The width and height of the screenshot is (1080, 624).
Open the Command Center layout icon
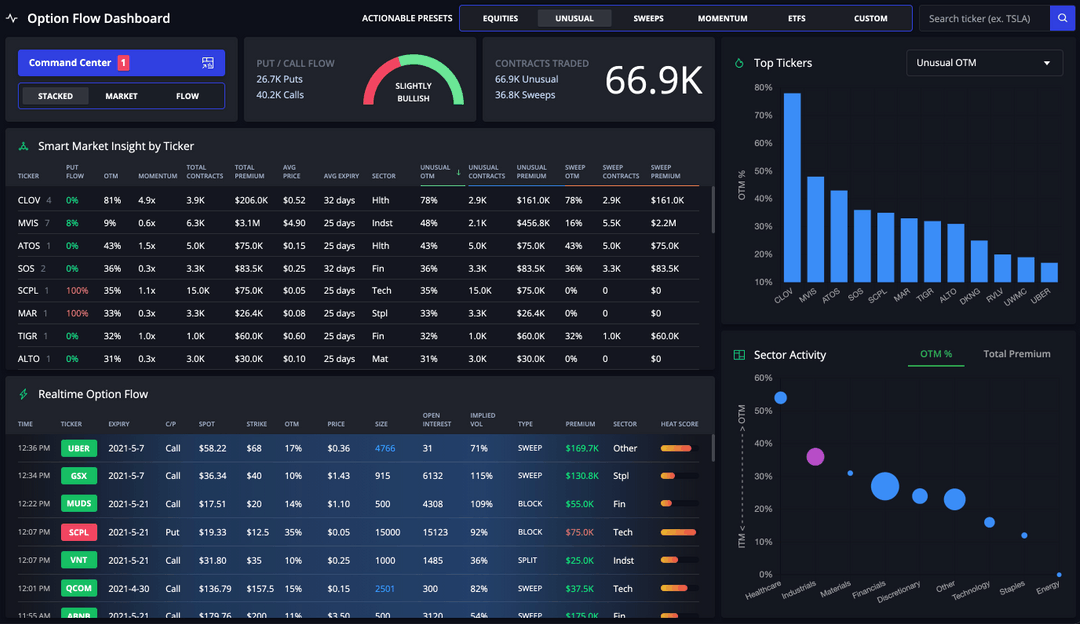tap(207, 63)
